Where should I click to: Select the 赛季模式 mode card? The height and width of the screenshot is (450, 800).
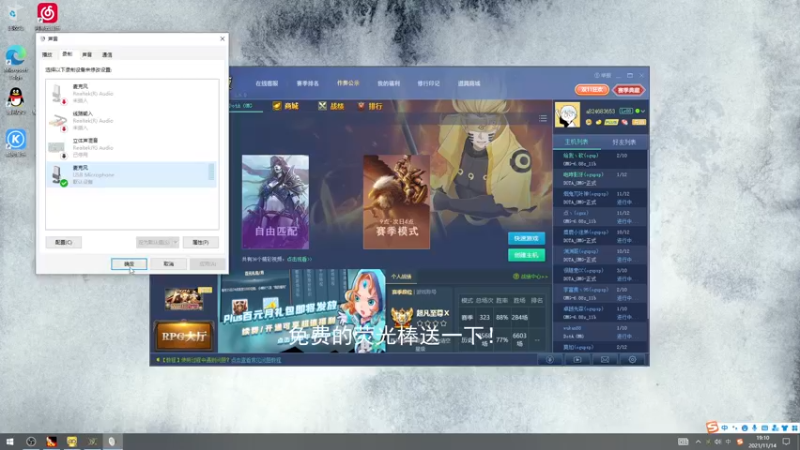396,202
